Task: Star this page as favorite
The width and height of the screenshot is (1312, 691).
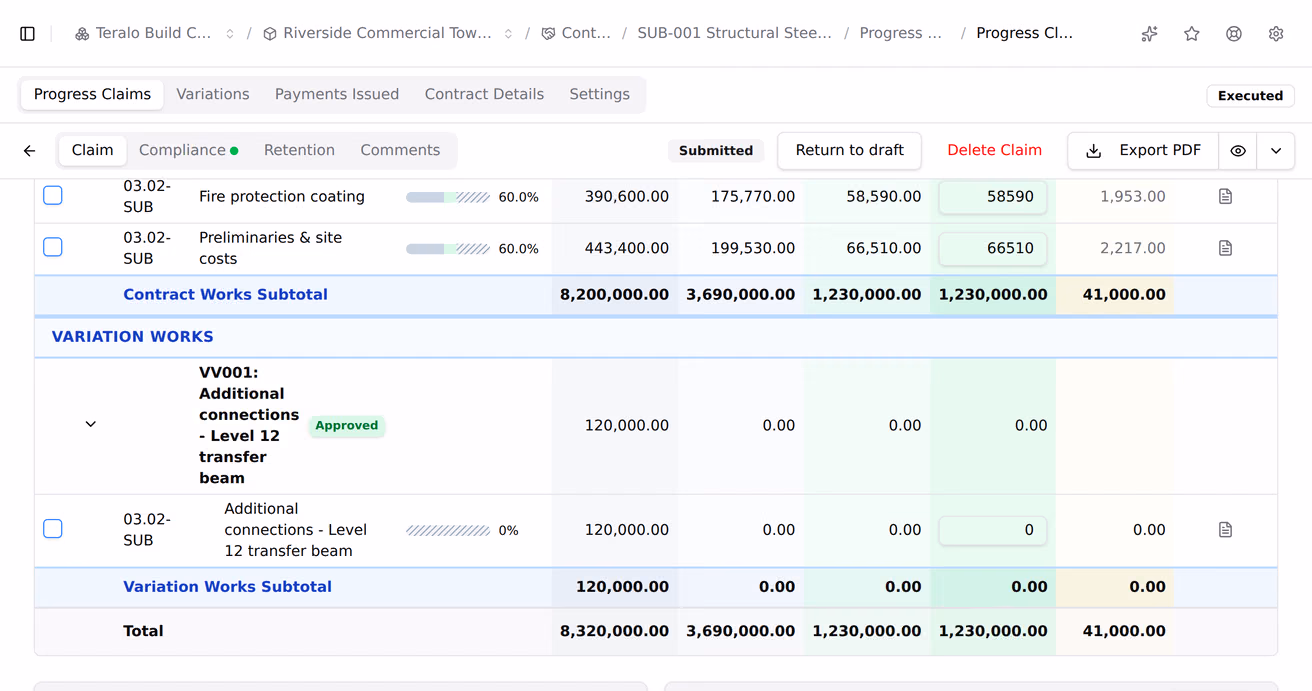Action: coord(1192,34)
